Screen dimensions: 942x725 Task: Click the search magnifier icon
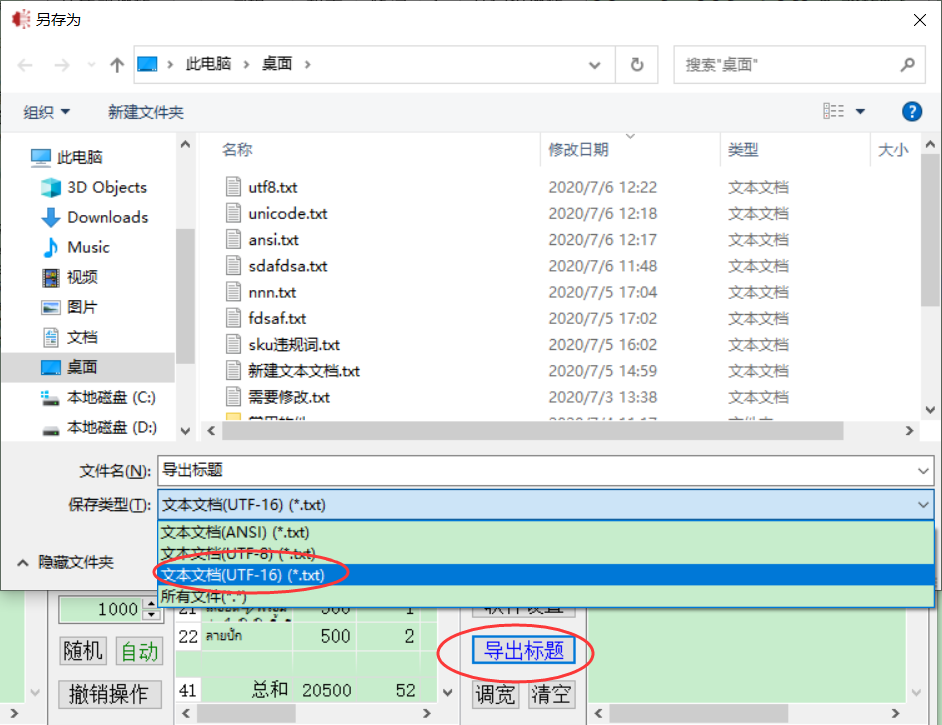[907, 65]
